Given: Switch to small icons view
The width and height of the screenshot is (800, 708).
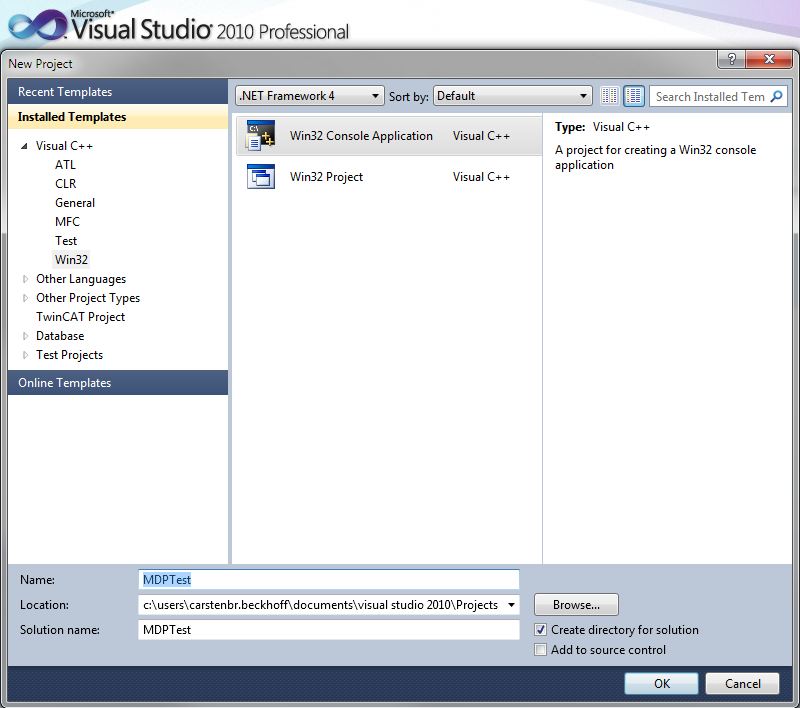Looking at the screenshot, I should point(609,96).
